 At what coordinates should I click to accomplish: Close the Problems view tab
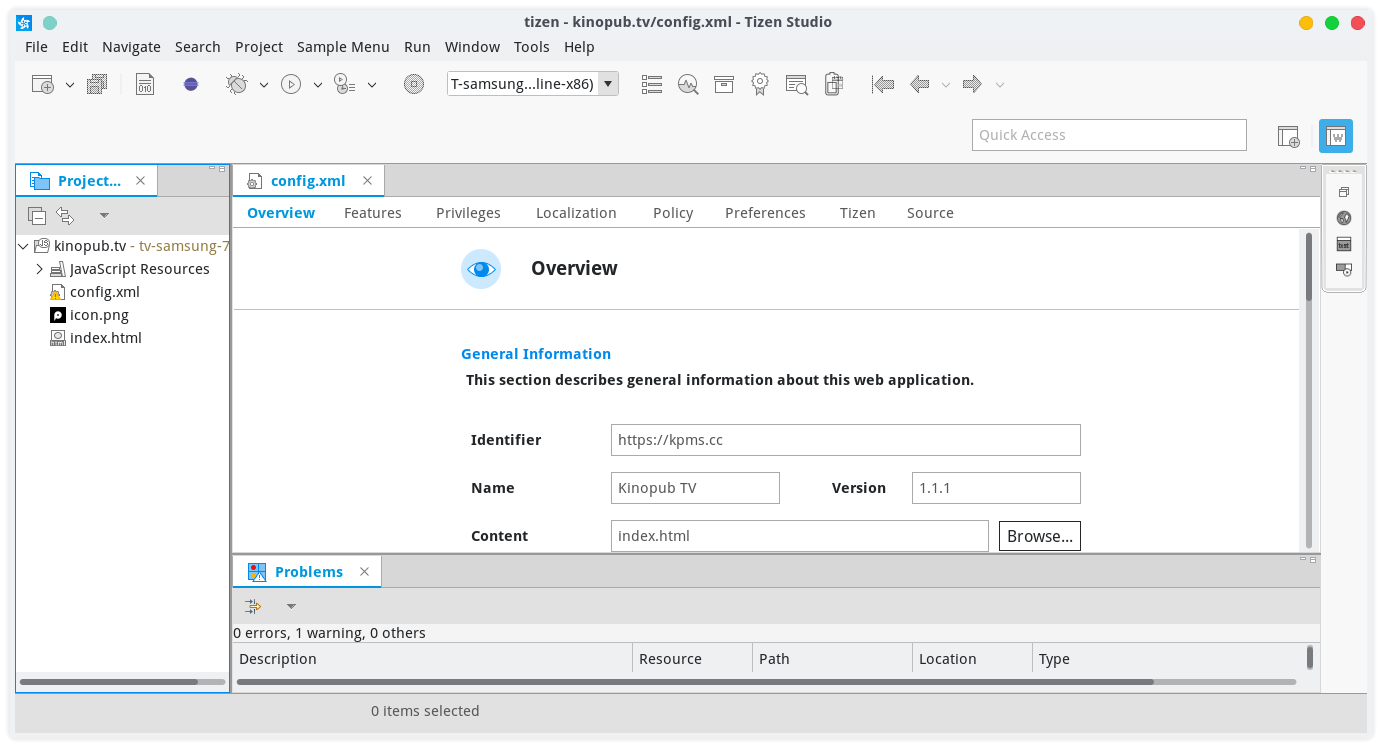point(364,572)
